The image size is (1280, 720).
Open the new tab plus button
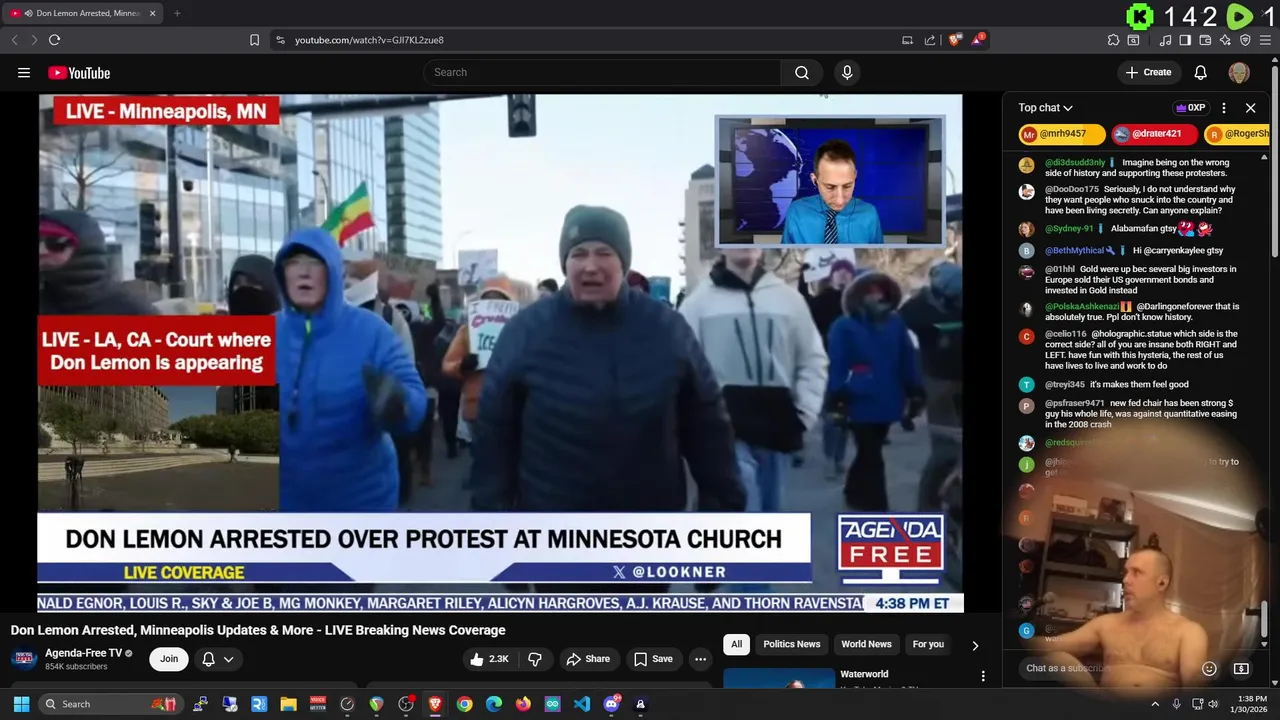coord(177,13)
